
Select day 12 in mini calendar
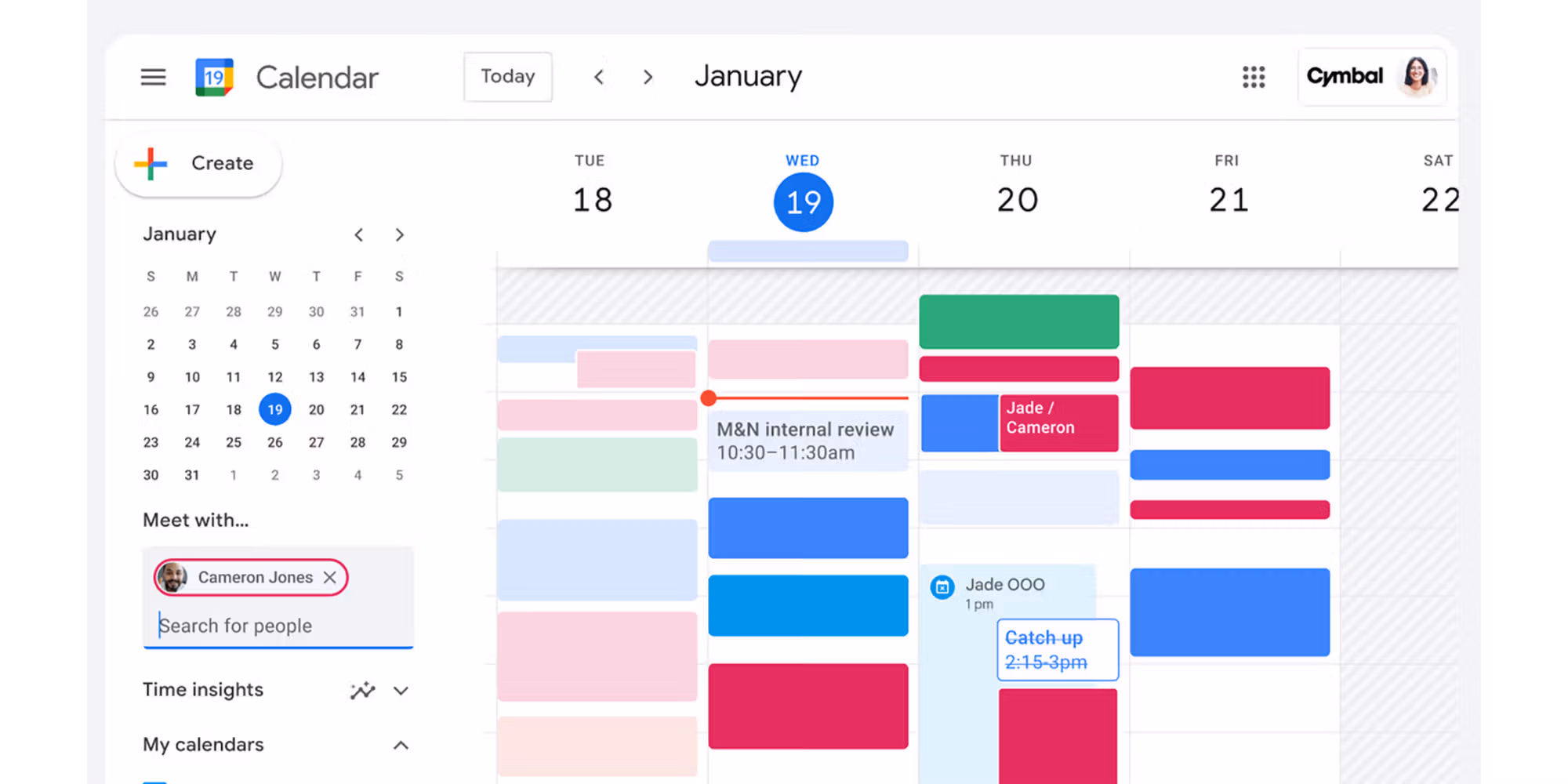275,377
